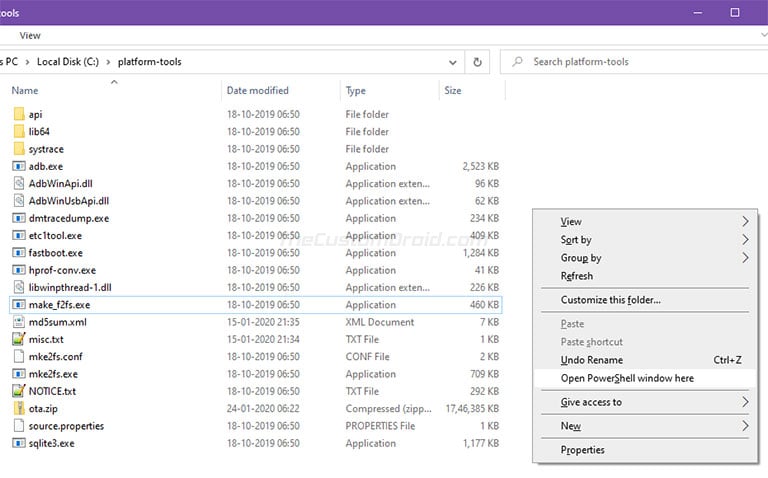Select the sqlite3.exe file row
This screenshot has width=768, height=478.
(256, 443)
